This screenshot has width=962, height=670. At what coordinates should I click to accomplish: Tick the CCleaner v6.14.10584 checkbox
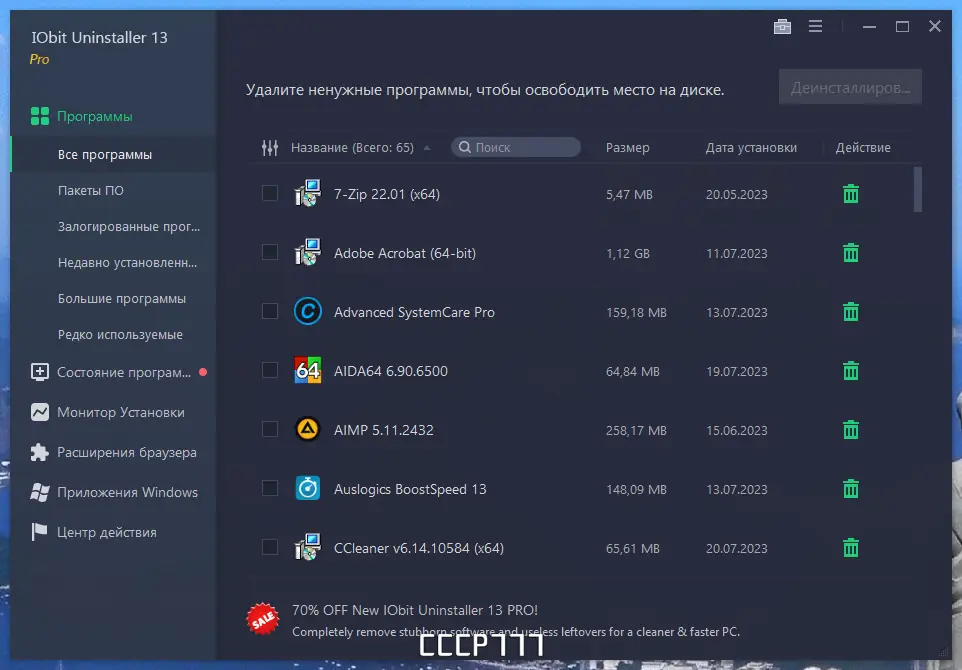[270, 547]
